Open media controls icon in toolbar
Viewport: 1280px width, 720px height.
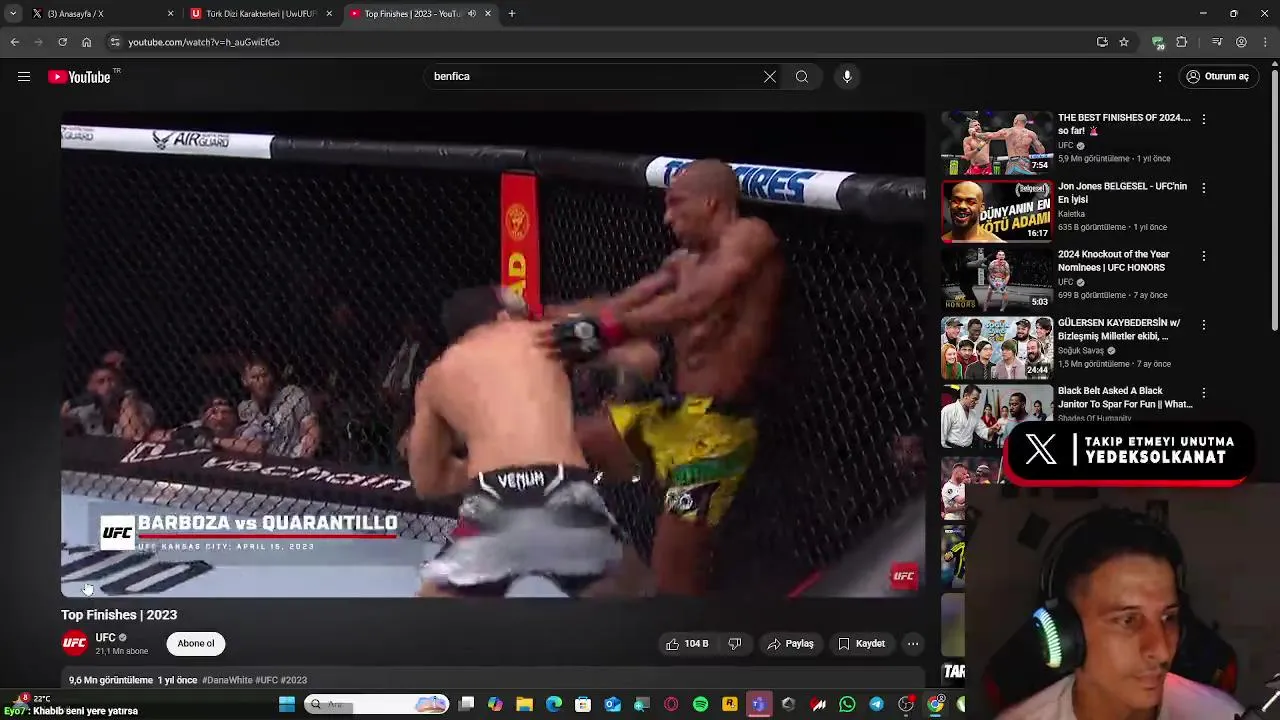point(1217,42)
